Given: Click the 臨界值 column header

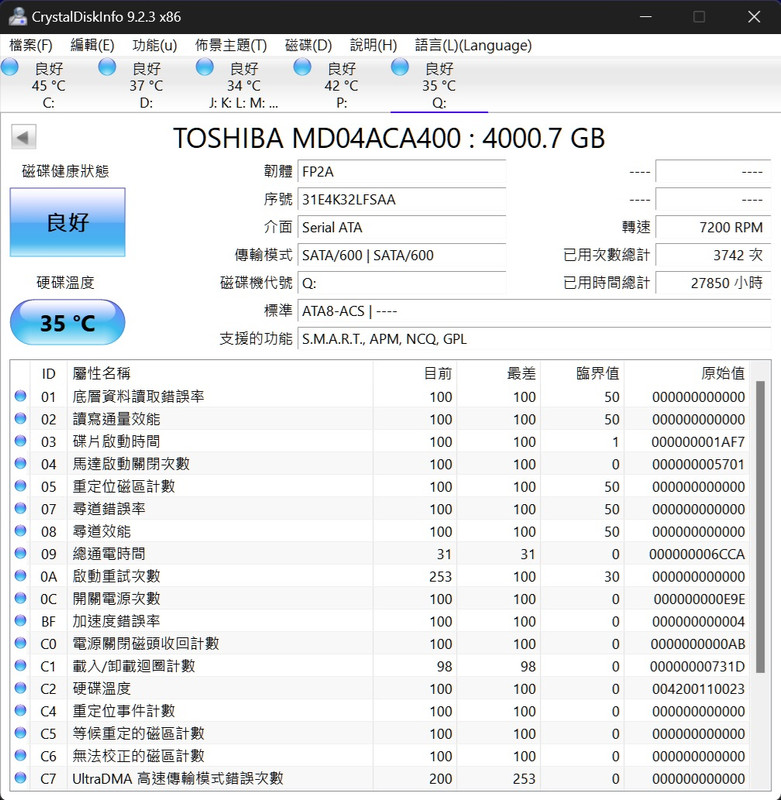Looking at the screenshot, I should tap(583, 373).
